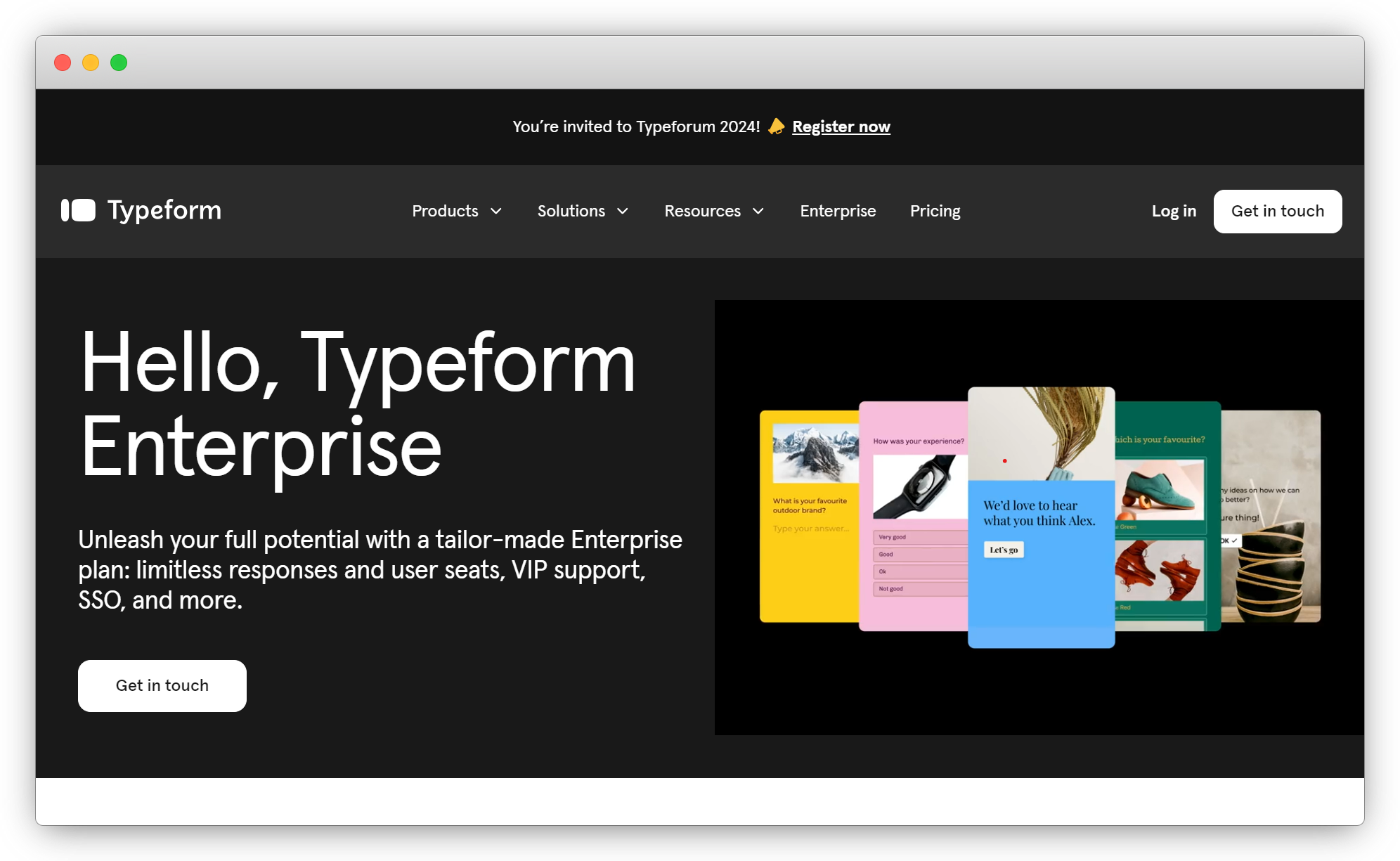Click the yellow minimize window button
This screenshot has height=861, width=1400.
pyautogui.click(x=91, y=63)
